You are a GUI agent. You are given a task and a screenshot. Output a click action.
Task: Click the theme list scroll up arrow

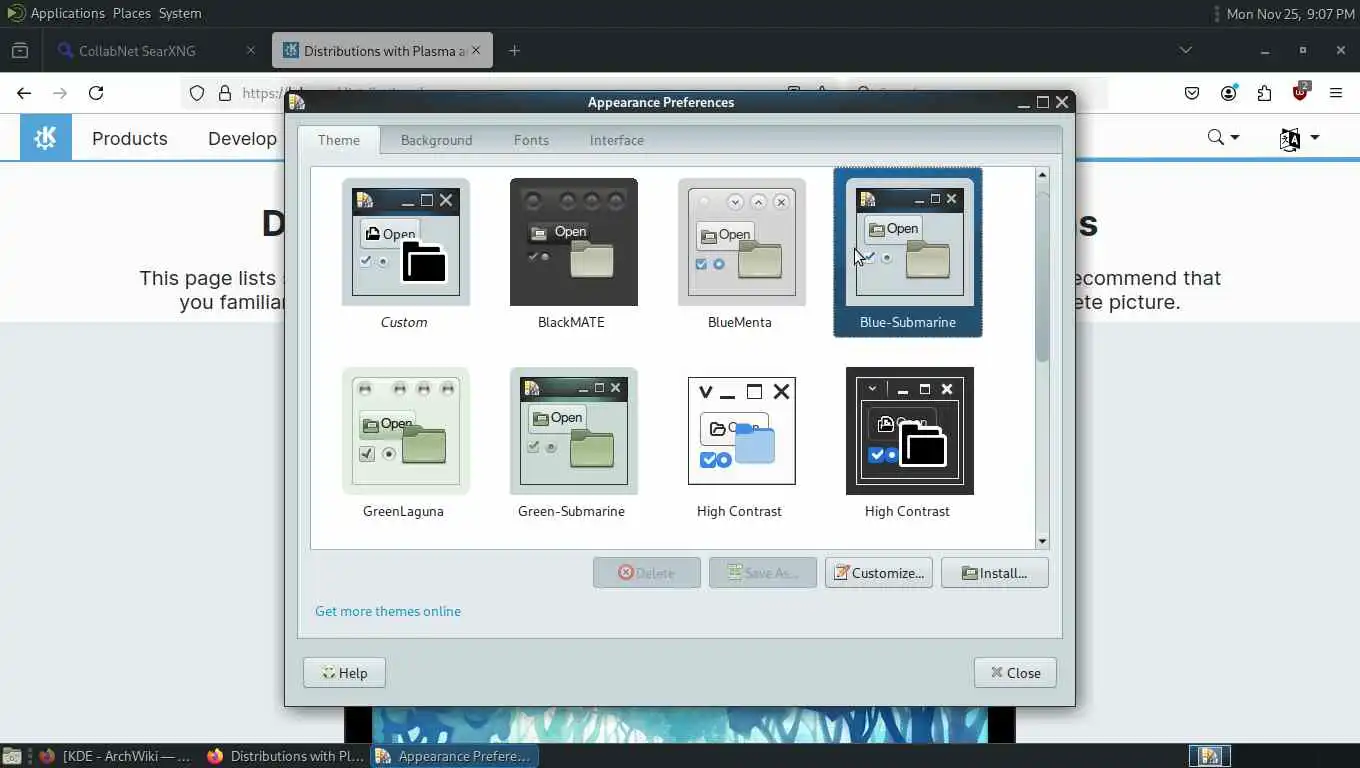click(x=1042, y=175)
